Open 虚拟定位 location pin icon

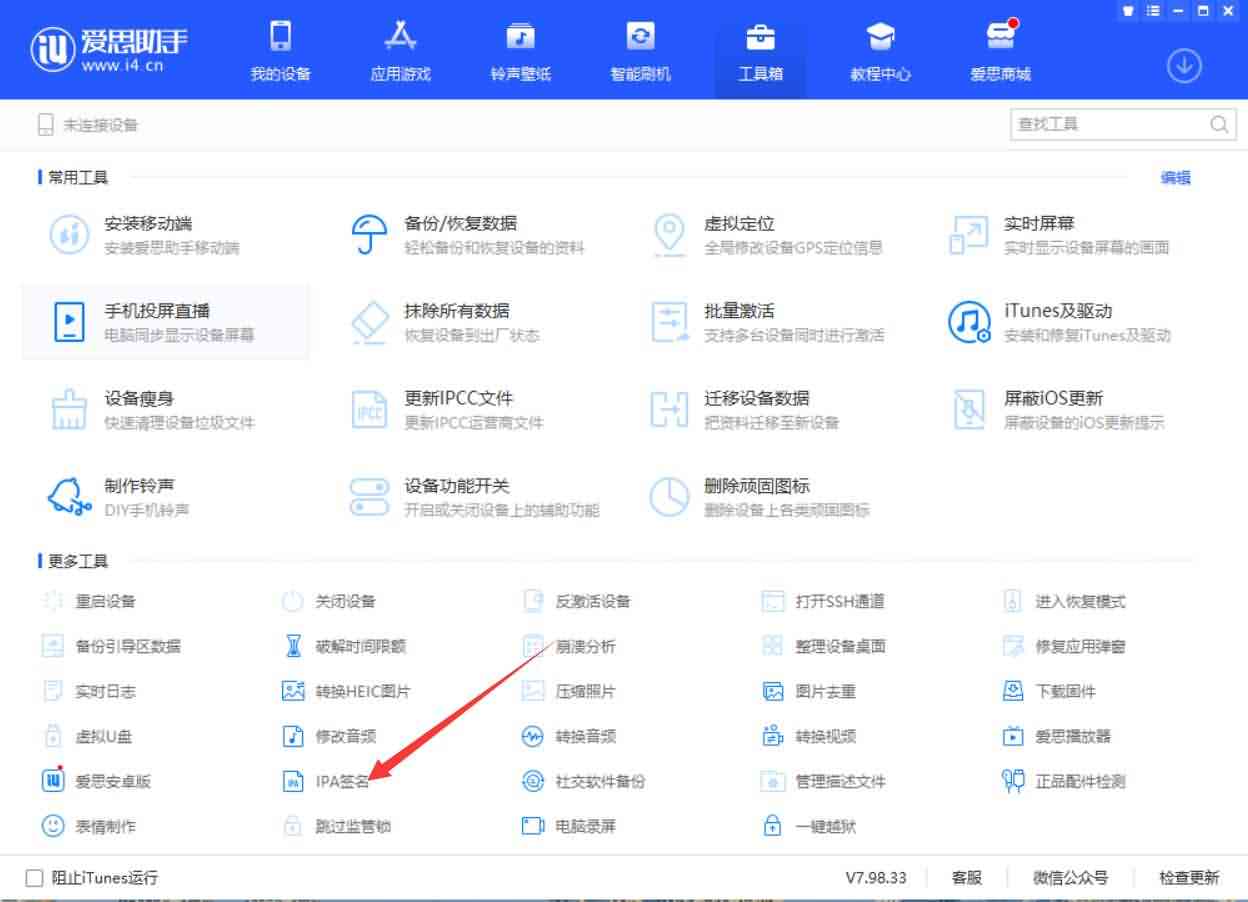(669, 235)
